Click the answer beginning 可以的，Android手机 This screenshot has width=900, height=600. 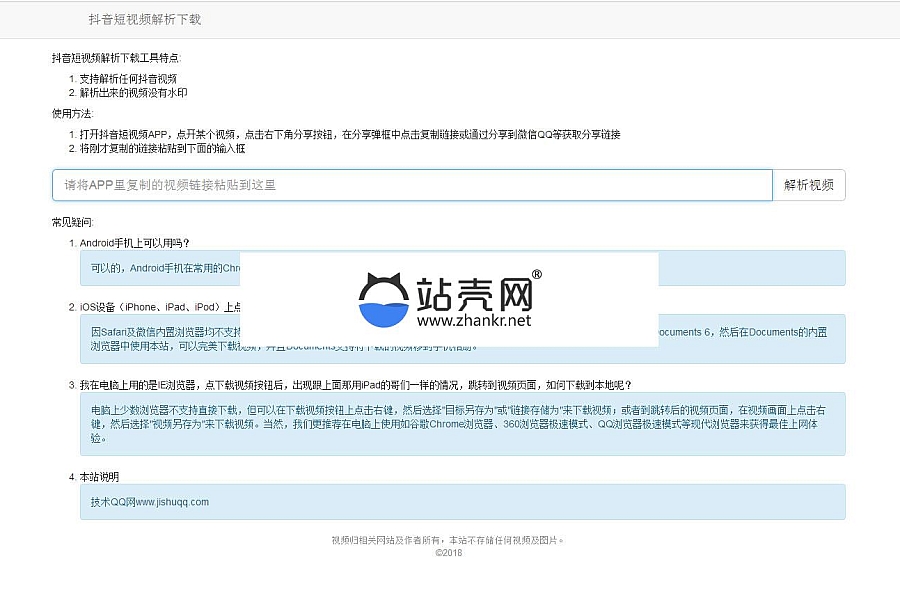coord(463,268)
